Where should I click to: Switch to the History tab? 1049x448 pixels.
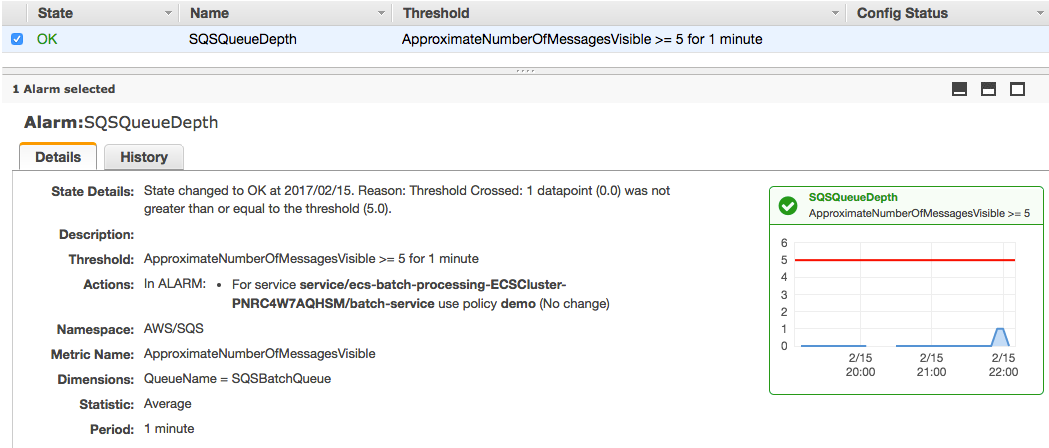pos(144,157)
